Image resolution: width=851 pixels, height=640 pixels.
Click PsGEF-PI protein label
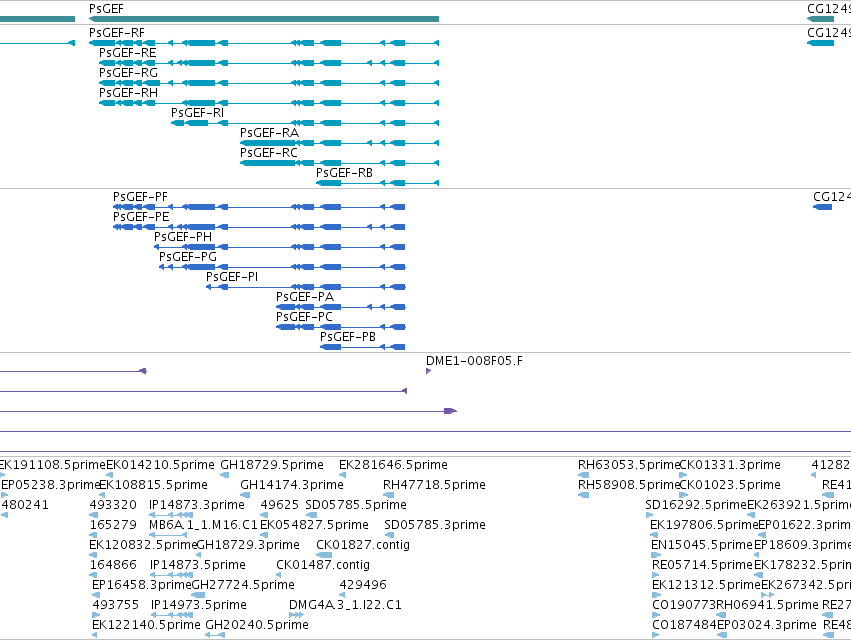pos(232,277)
